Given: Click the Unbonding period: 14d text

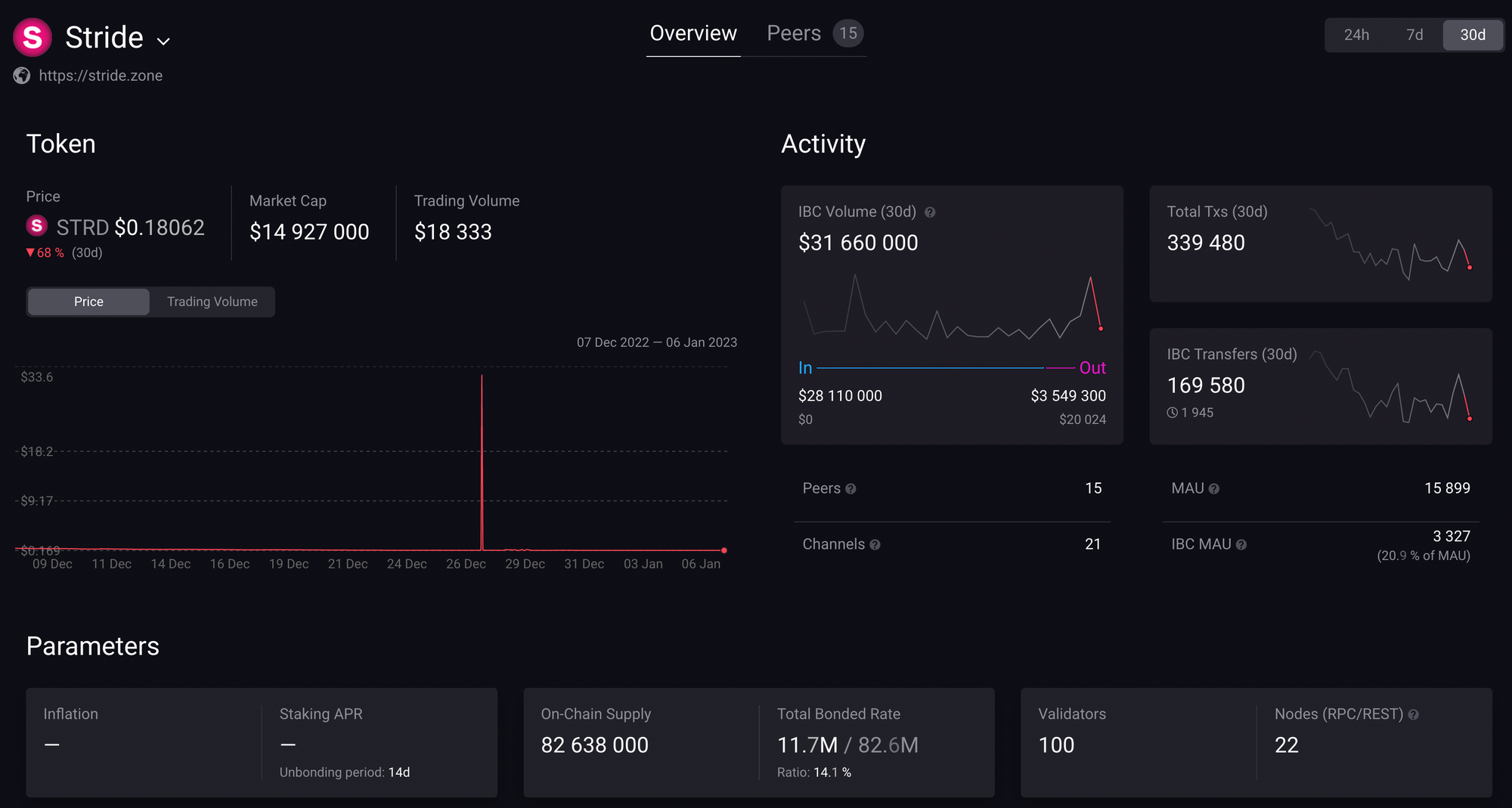Looking at the screenshot, I should (x=345, y=772).
